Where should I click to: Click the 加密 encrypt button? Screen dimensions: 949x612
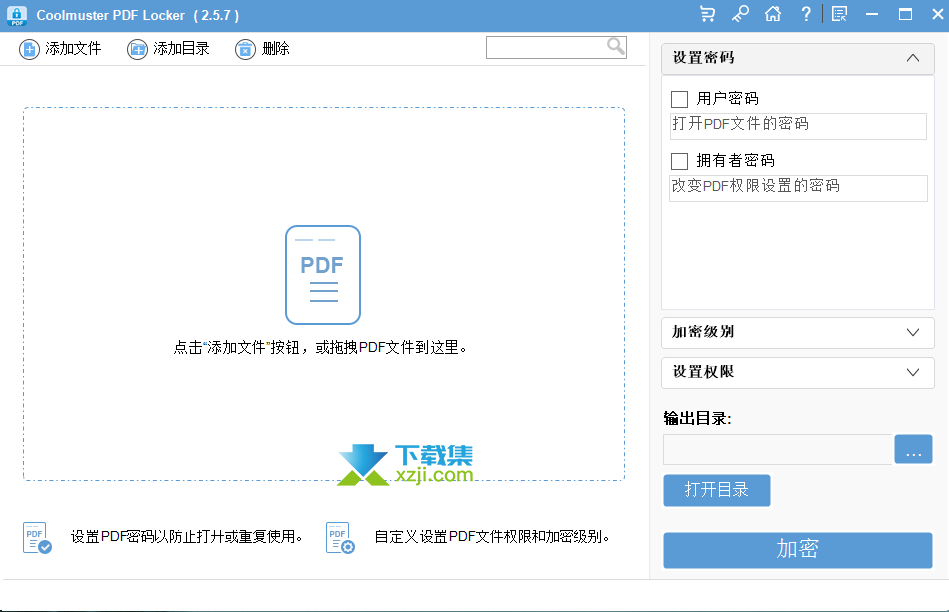(x=798, y=550)
